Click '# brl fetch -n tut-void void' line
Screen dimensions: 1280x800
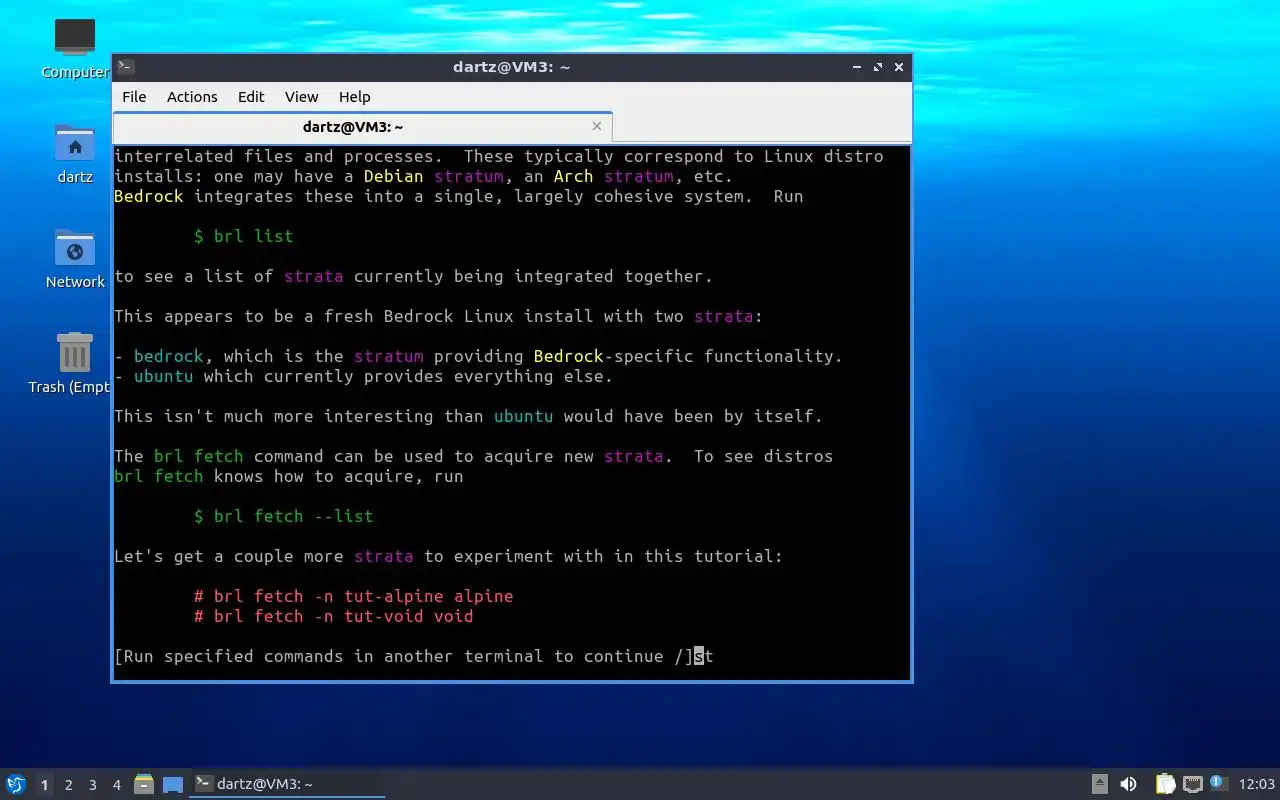click(334, 616)
